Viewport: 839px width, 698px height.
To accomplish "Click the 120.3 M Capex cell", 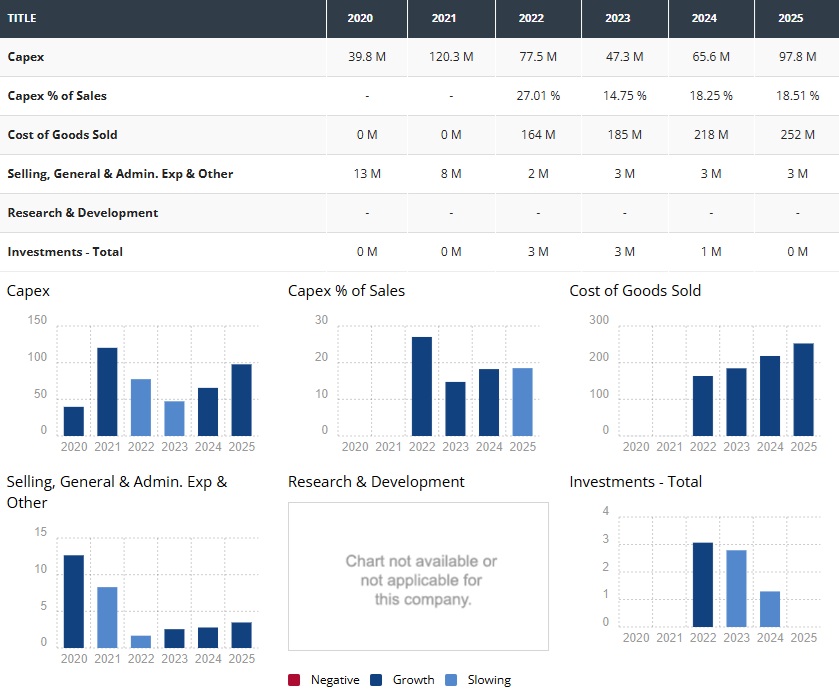I will 451,57.
